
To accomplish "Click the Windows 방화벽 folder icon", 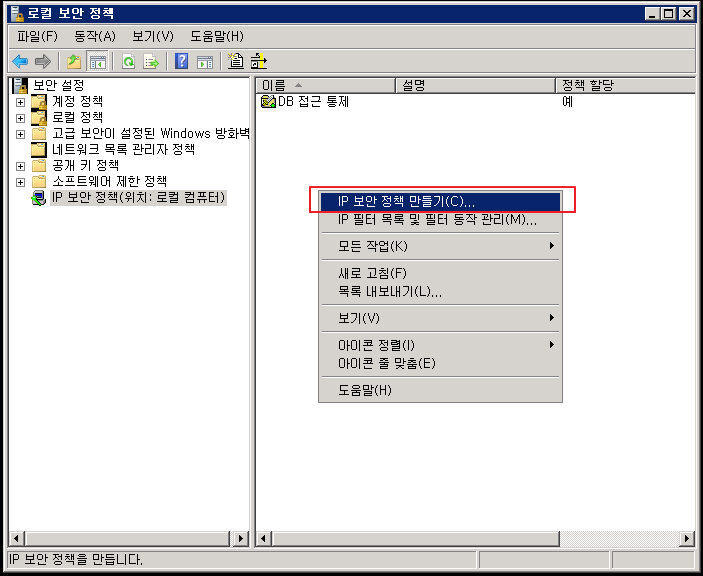I will click(x=39, y=134).
